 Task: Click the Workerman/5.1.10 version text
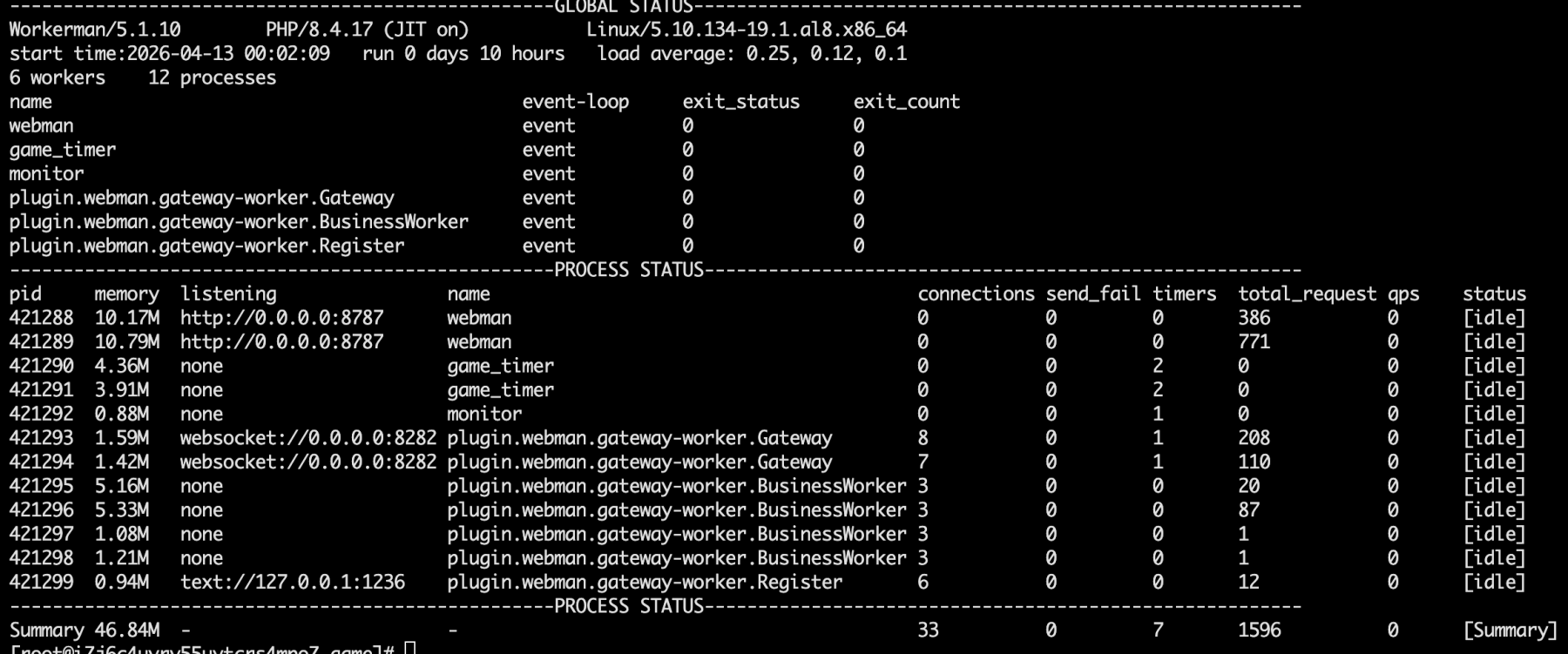(x=95, y=30)
